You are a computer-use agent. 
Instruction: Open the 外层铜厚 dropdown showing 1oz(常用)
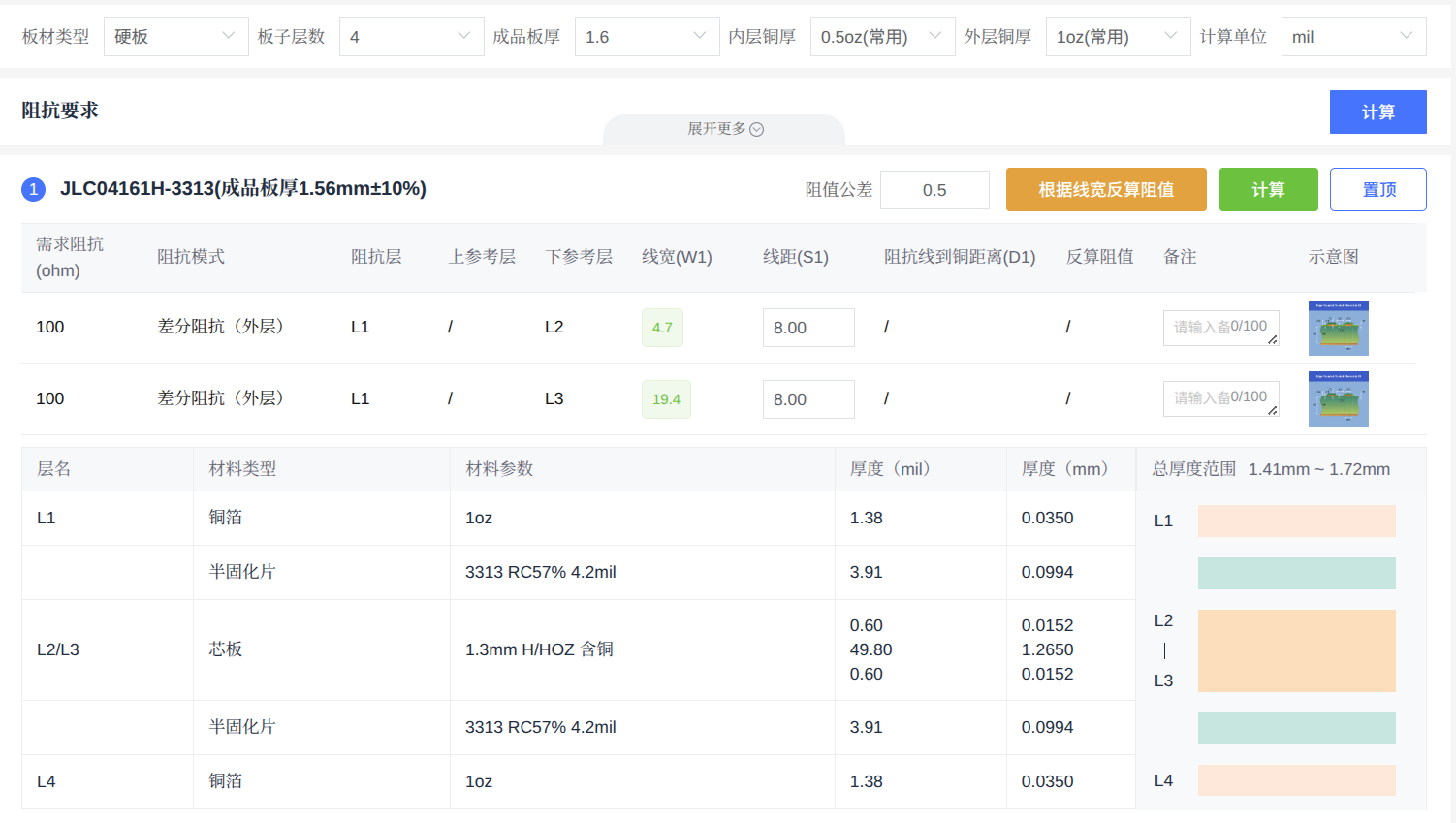tap(1118, 37)
